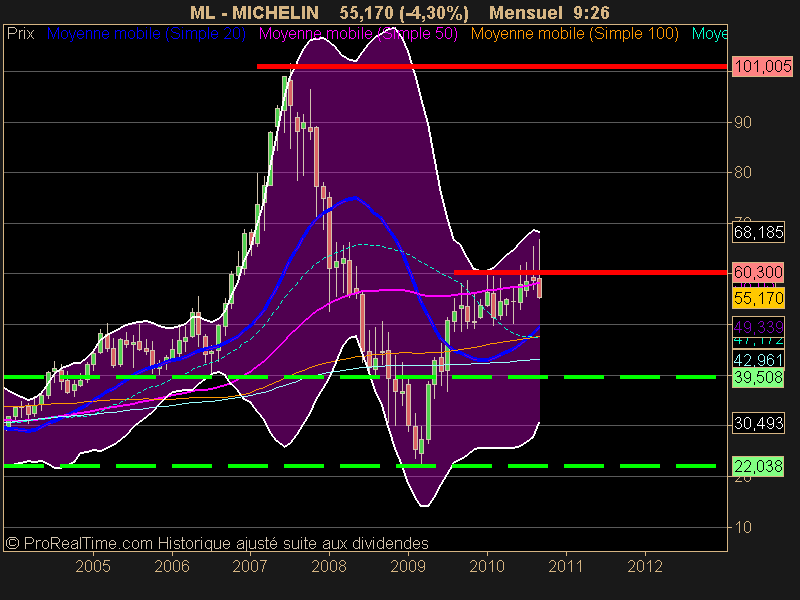Click the 2006 year on time axis
This screenshot has height=600, width=800.
[x=172, y=566]
